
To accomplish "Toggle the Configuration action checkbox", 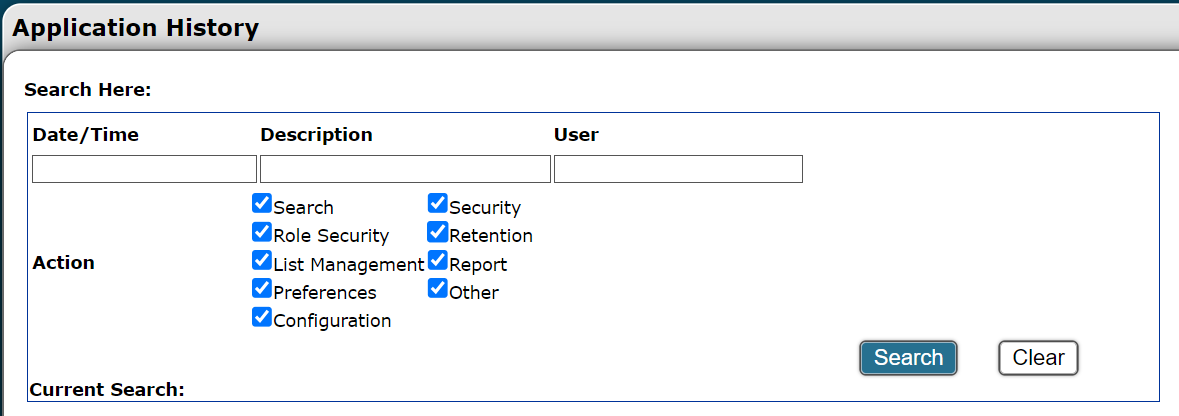I will [x=262, y=317].
